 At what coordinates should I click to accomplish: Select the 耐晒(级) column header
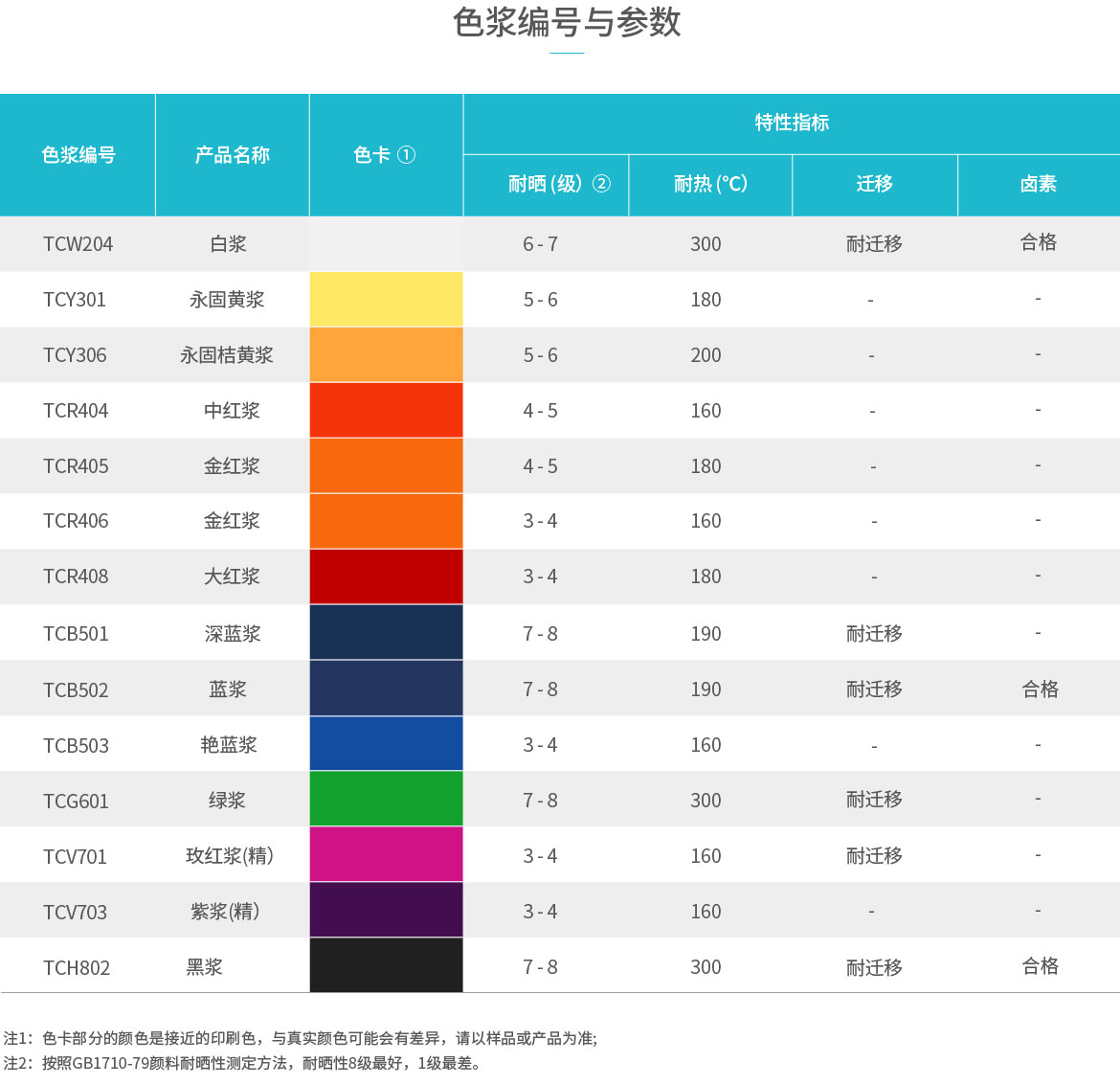tap(545, 185)
